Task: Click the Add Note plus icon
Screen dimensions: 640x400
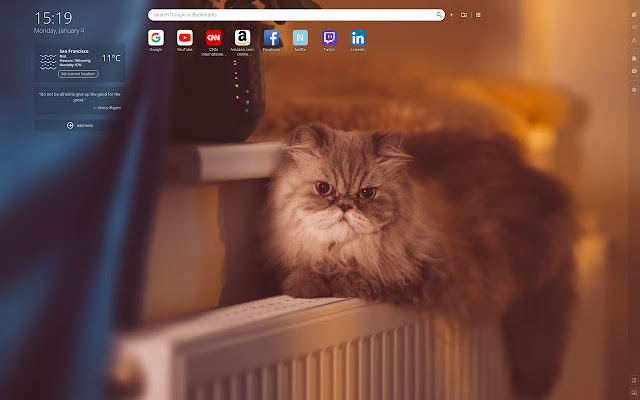Action: [70, 126]
